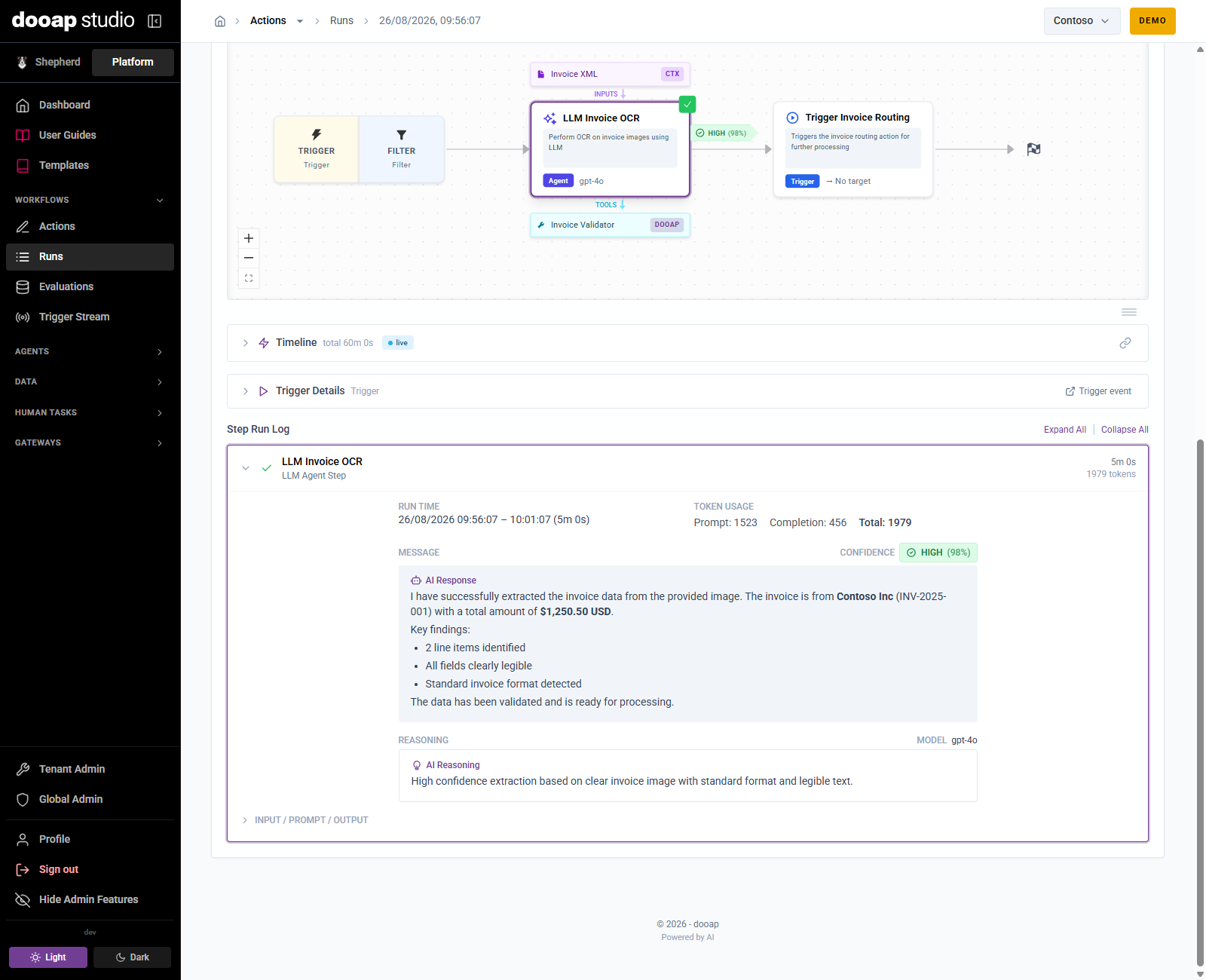Expand the Agents sidebar section
This screenshot has height=980, width=1206.
pos(90,351)
